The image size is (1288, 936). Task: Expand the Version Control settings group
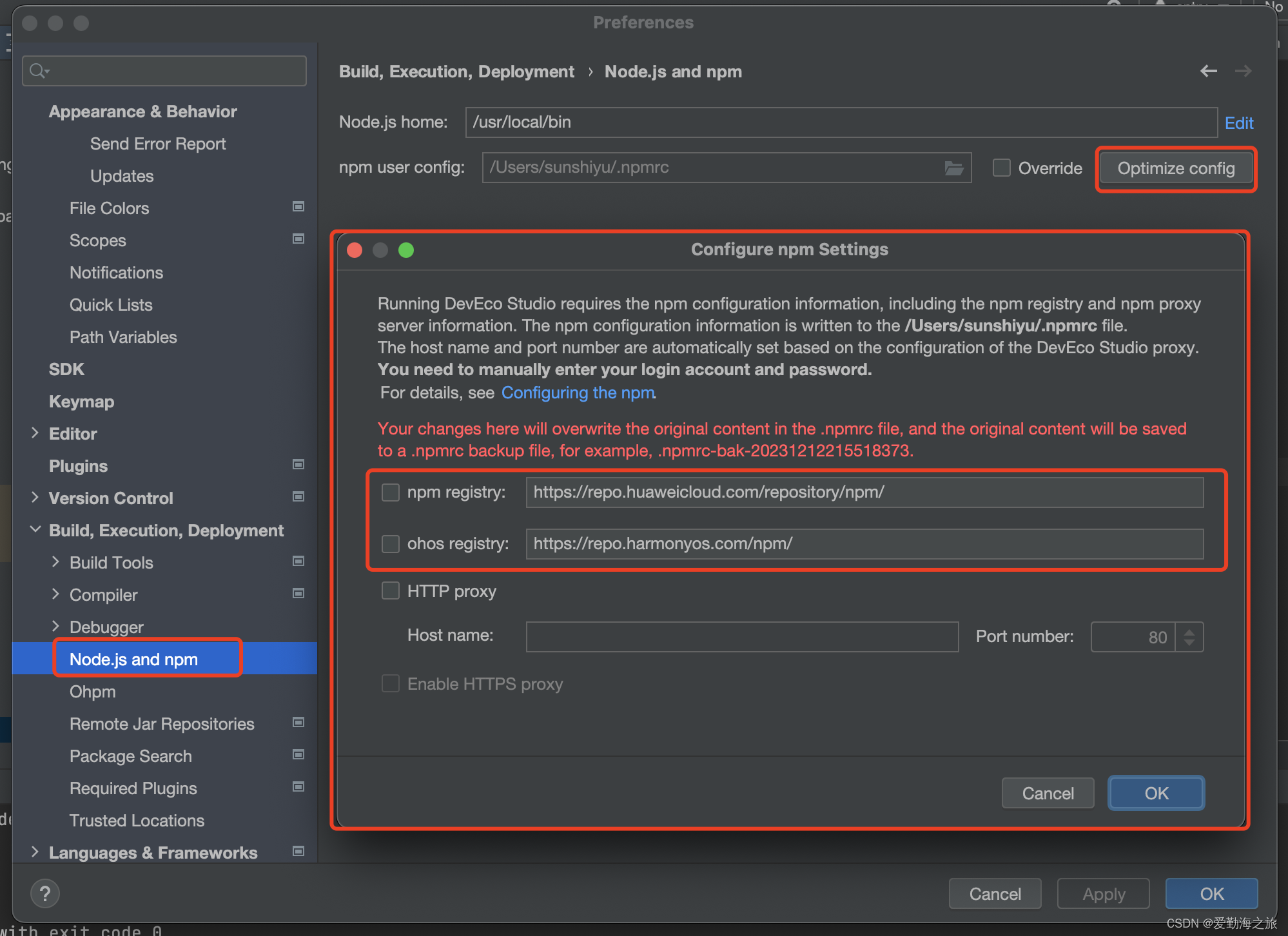(x=35, y=498)
